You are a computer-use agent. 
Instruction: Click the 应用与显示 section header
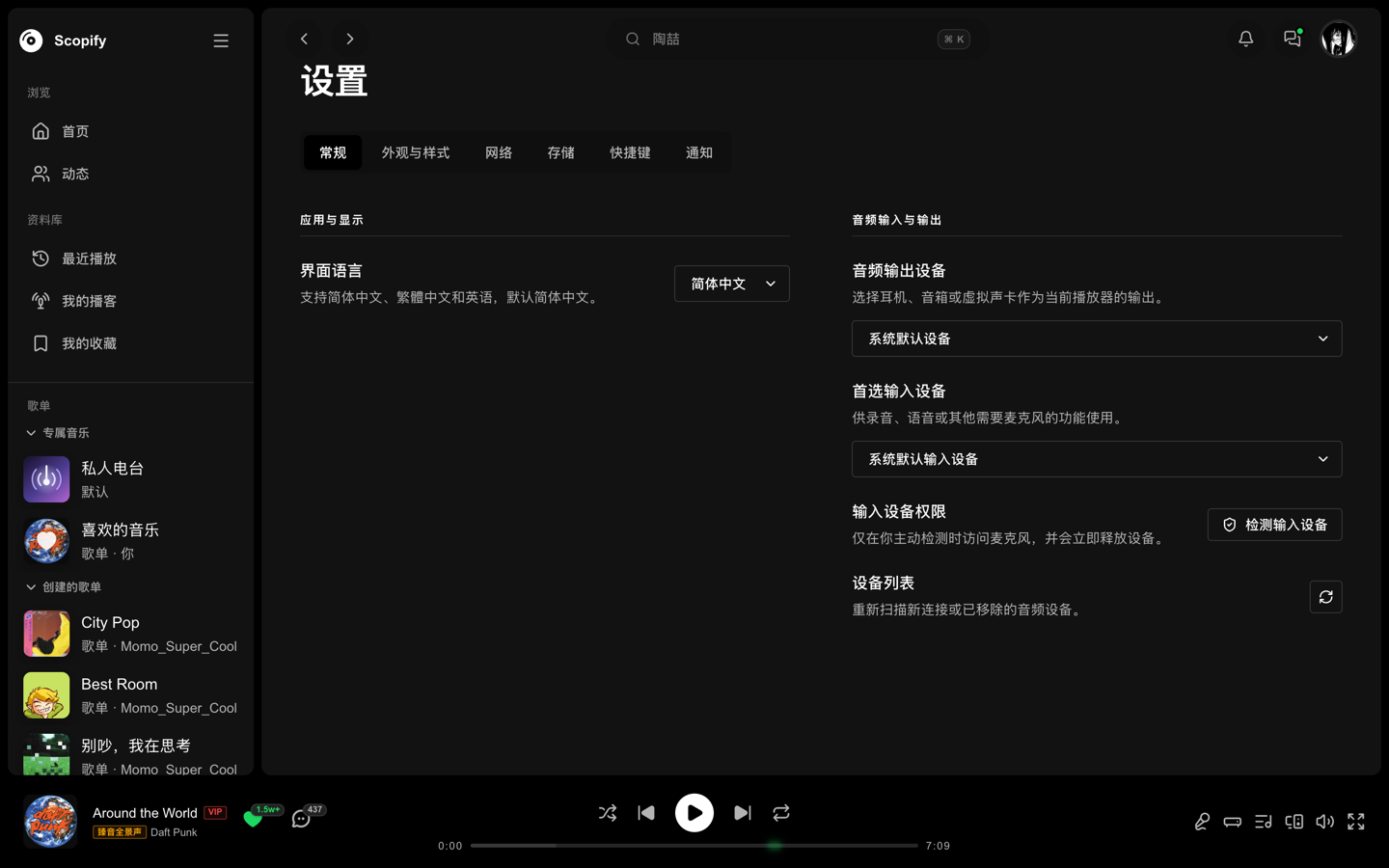pyautogui.click(x=332, y=220)
